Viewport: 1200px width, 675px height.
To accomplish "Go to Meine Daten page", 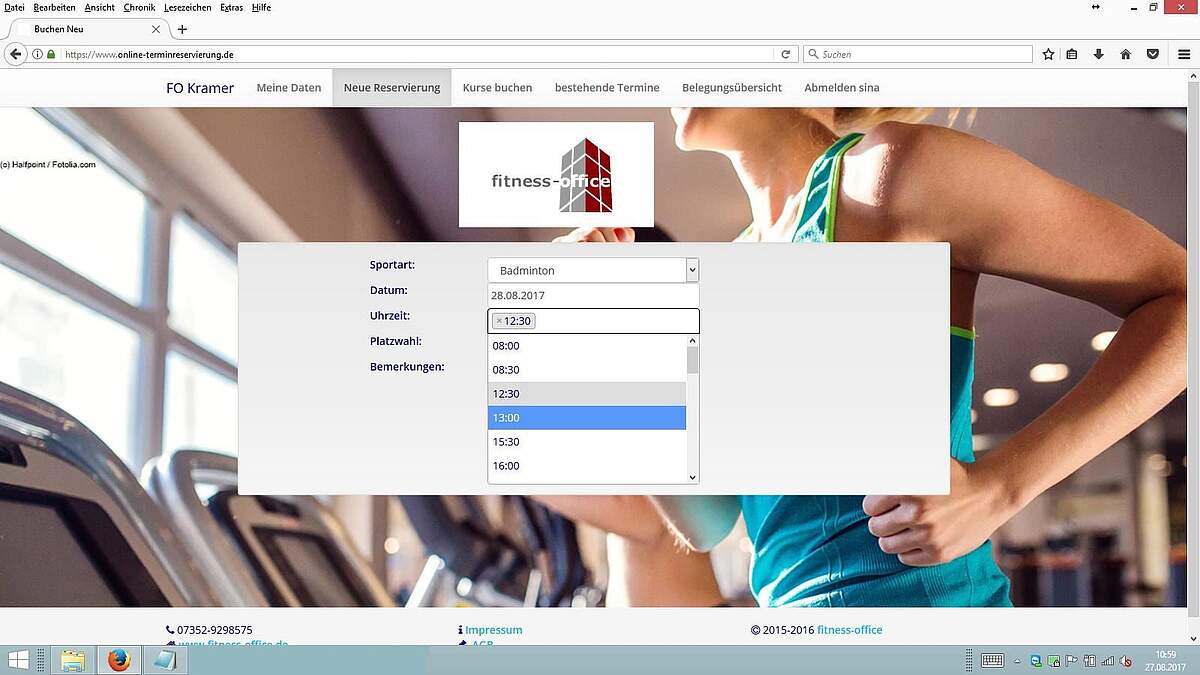I will click(x=289, y=88).
